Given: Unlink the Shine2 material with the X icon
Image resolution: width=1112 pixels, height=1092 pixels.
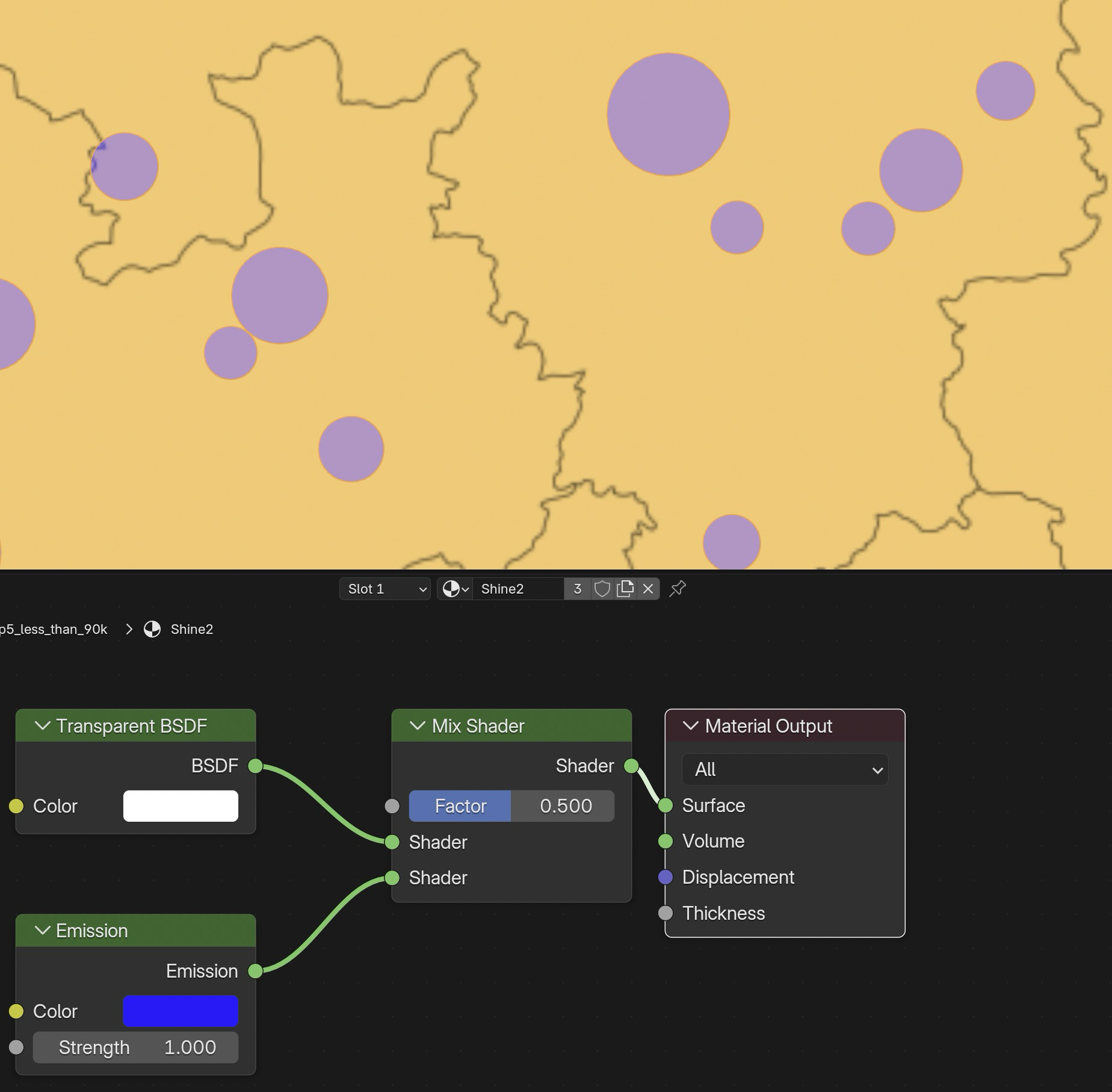Looking at the screenshot, I should [647, 589].
